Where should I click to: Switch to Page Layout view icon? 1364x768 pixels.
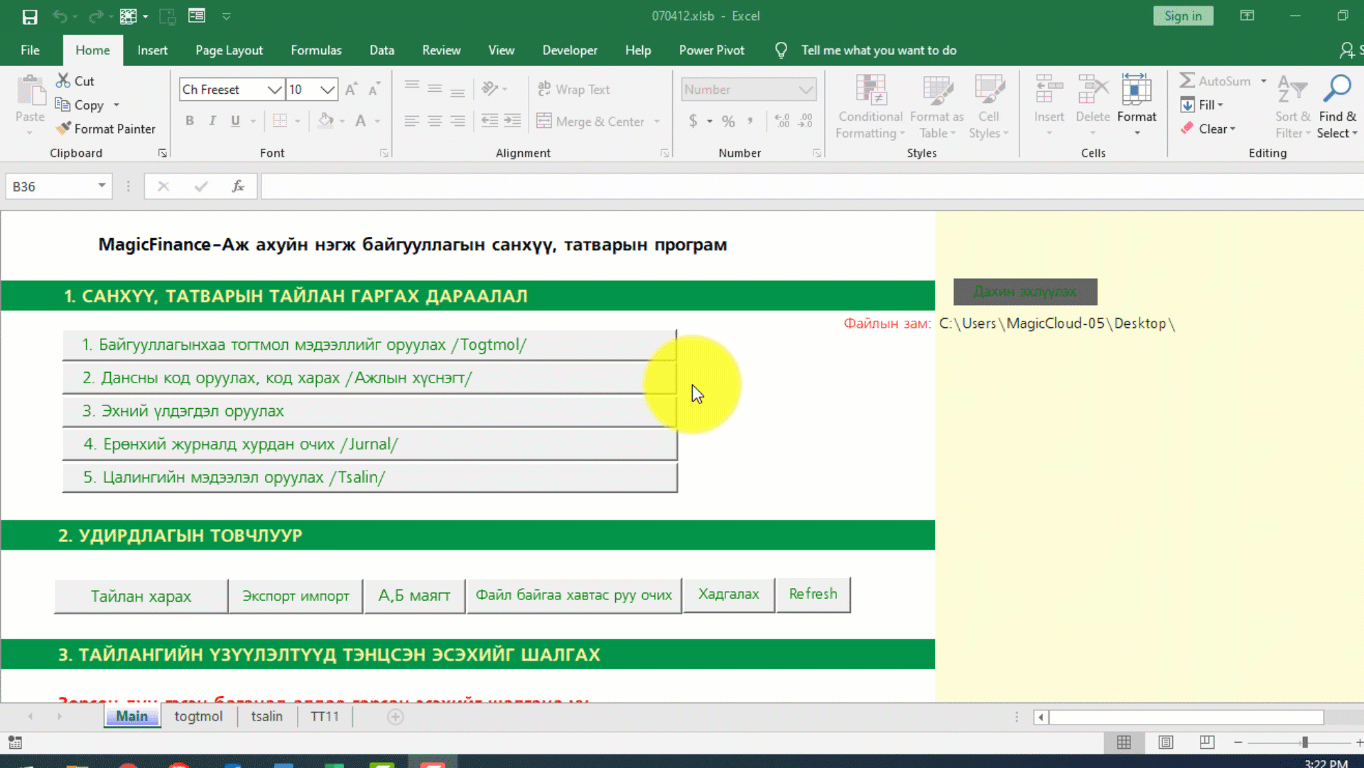coord(1165,742)
